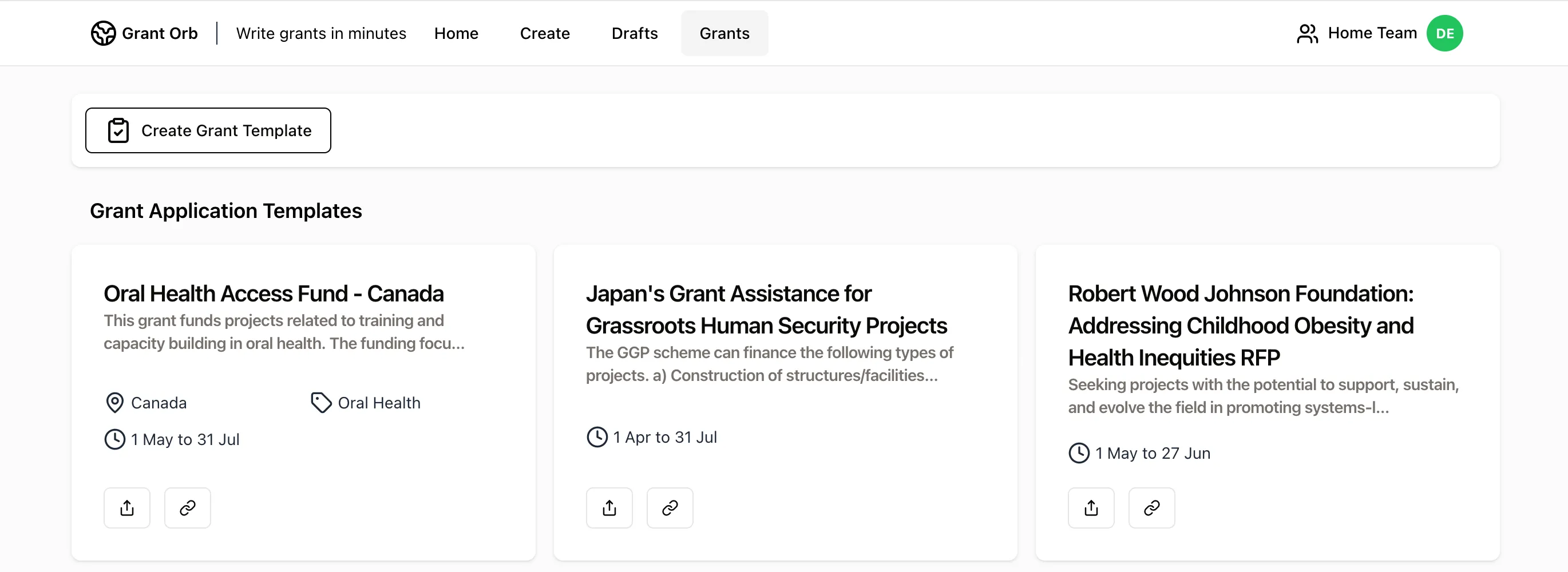The width and height of the screenshot is (1568, 572).
Task: Click the Oral Health tag icon
Action: [x=321, y=403]
